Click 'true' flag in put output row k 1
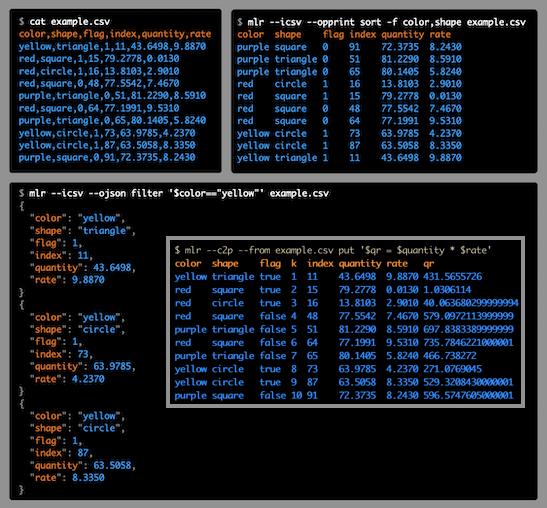 point(270,277)
